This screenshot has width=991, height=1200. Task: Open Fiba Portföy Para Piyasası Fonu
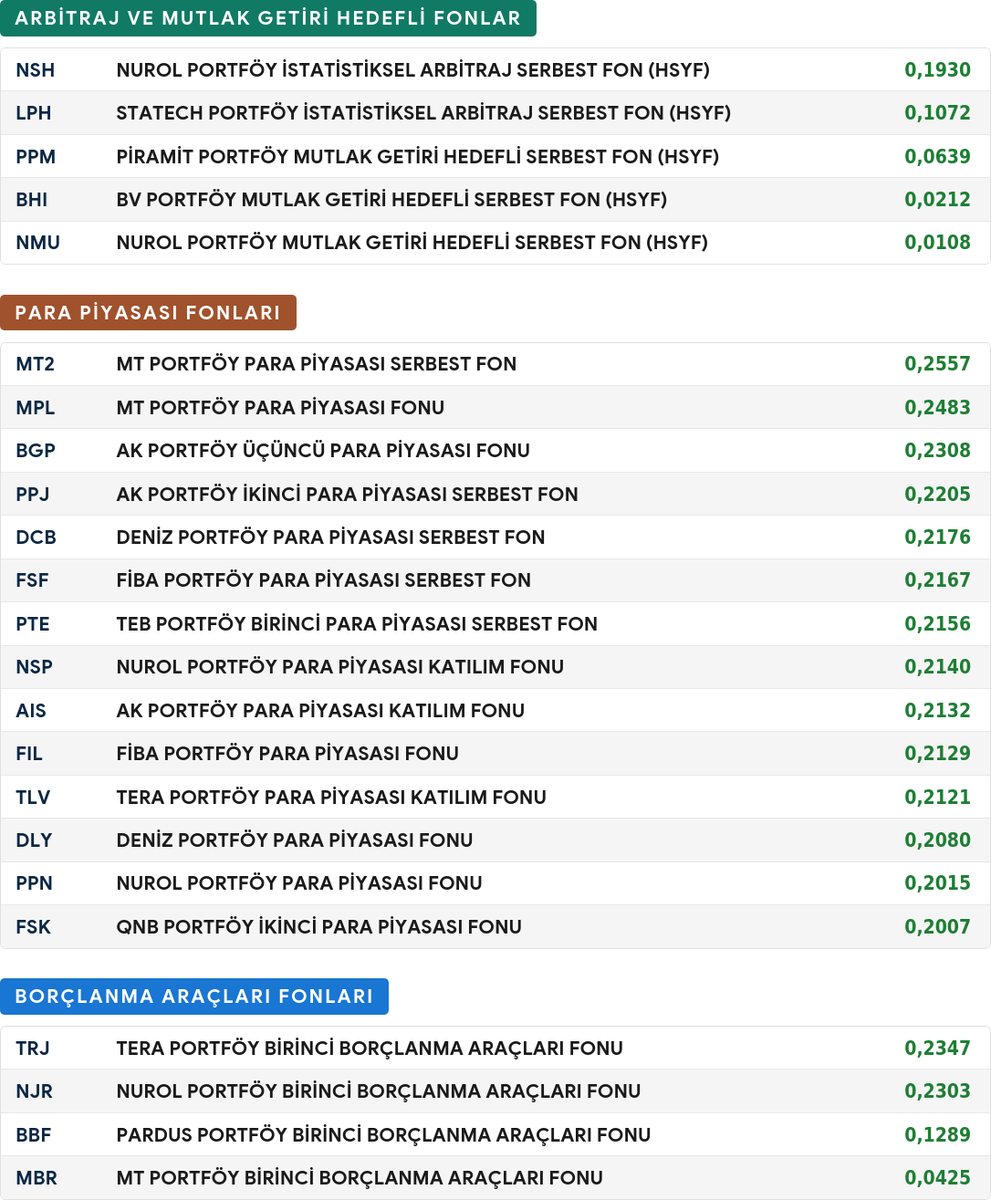(x=288, y=754)
